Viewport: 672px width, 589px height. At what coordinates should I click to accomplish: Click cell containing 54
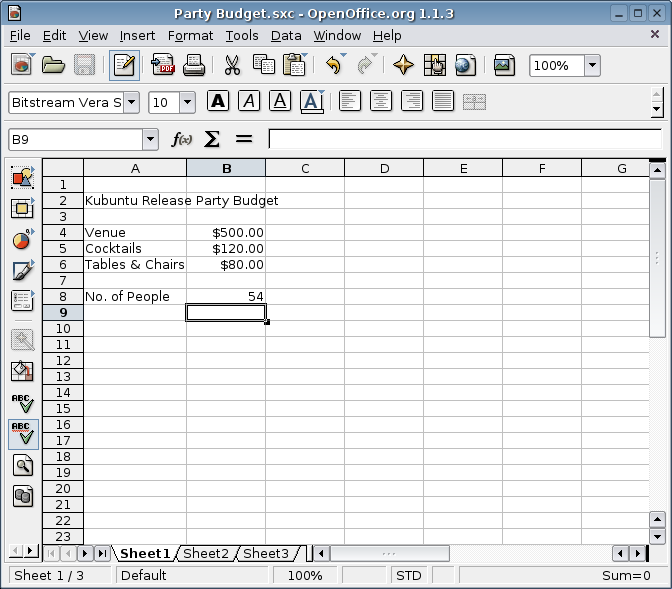click(x=226, y=297)
